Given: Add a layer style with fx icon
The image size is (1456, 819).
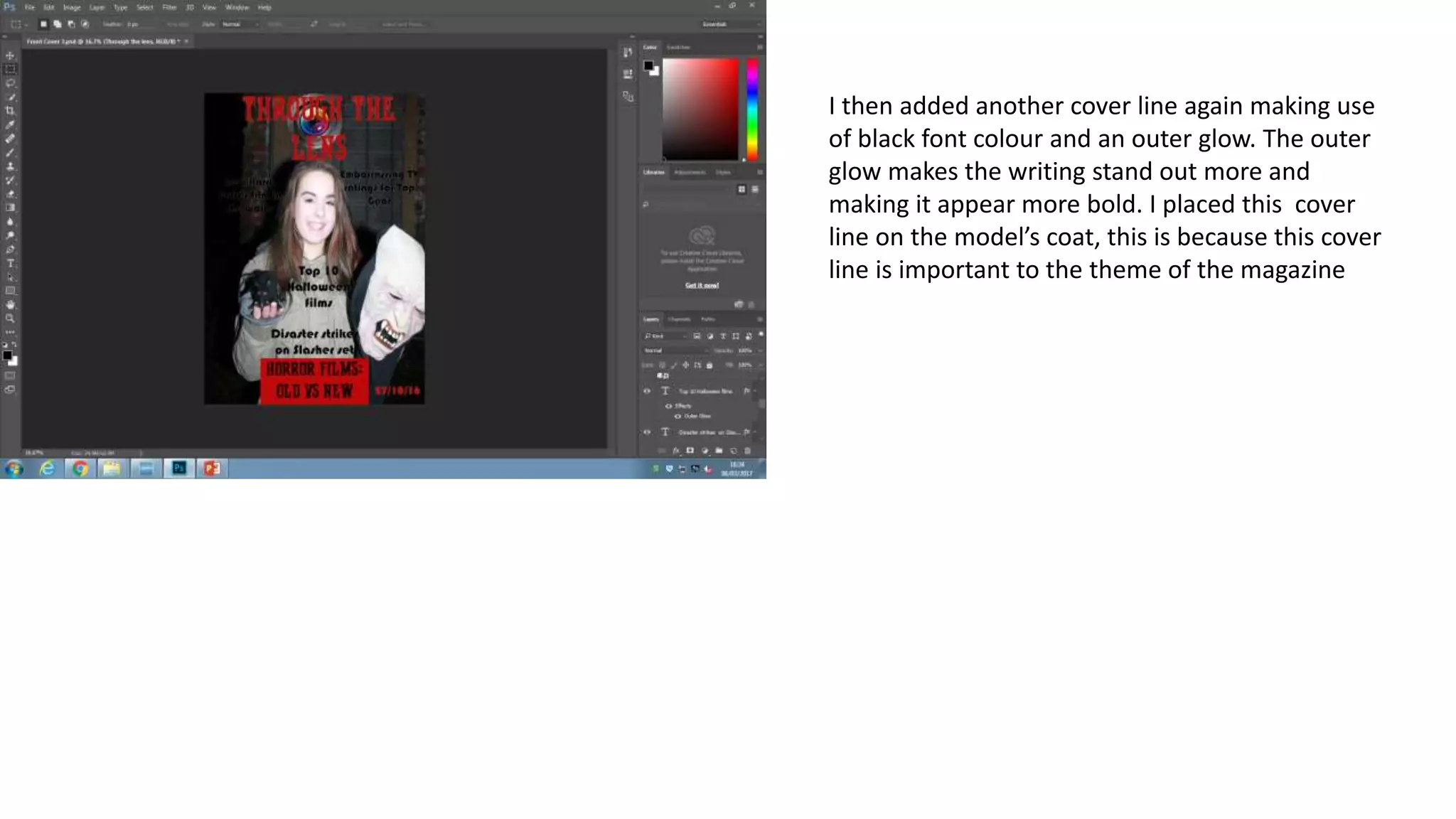Looking at the screenshot, I should (676, 451).
